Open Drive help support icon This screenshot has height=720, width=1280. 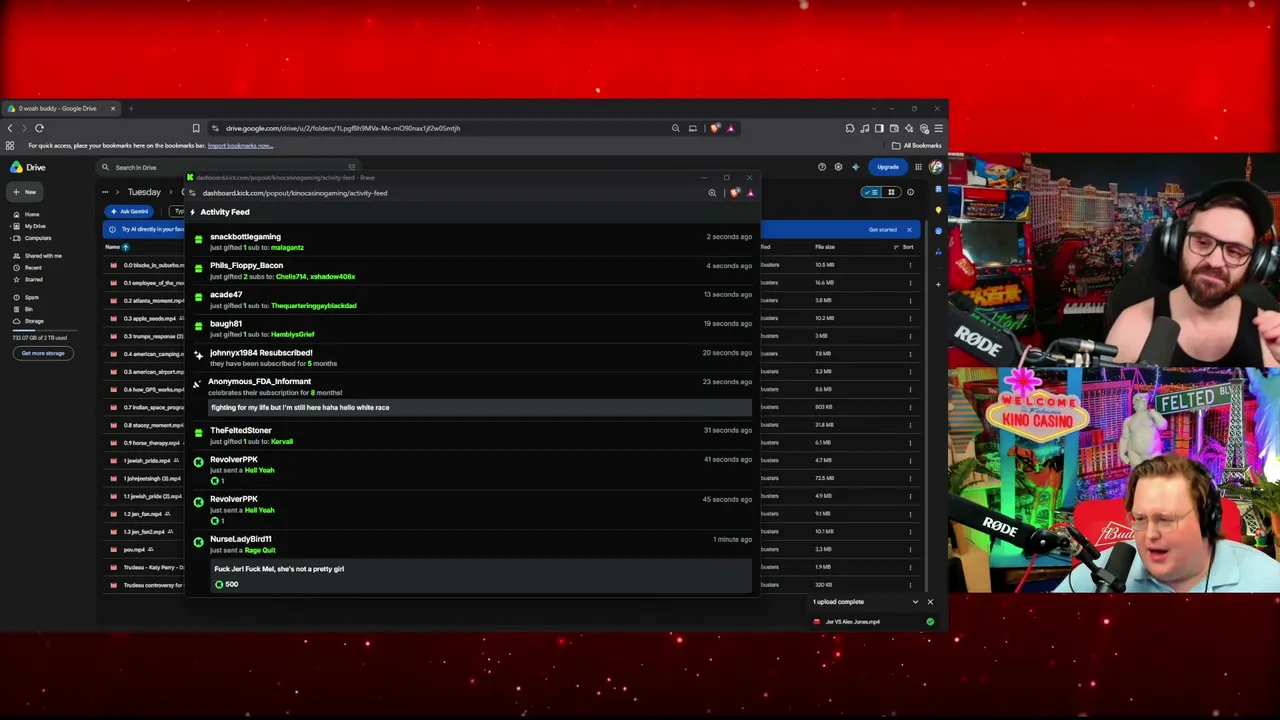822,167
